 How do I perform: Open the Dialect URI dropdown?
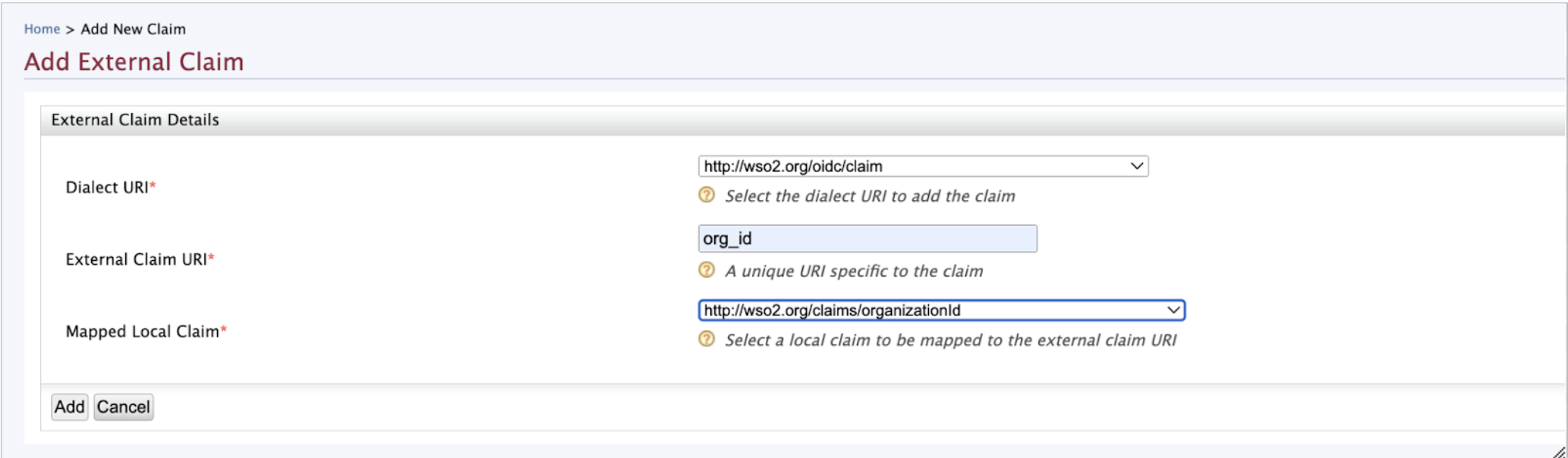click(x=922, y=166)
